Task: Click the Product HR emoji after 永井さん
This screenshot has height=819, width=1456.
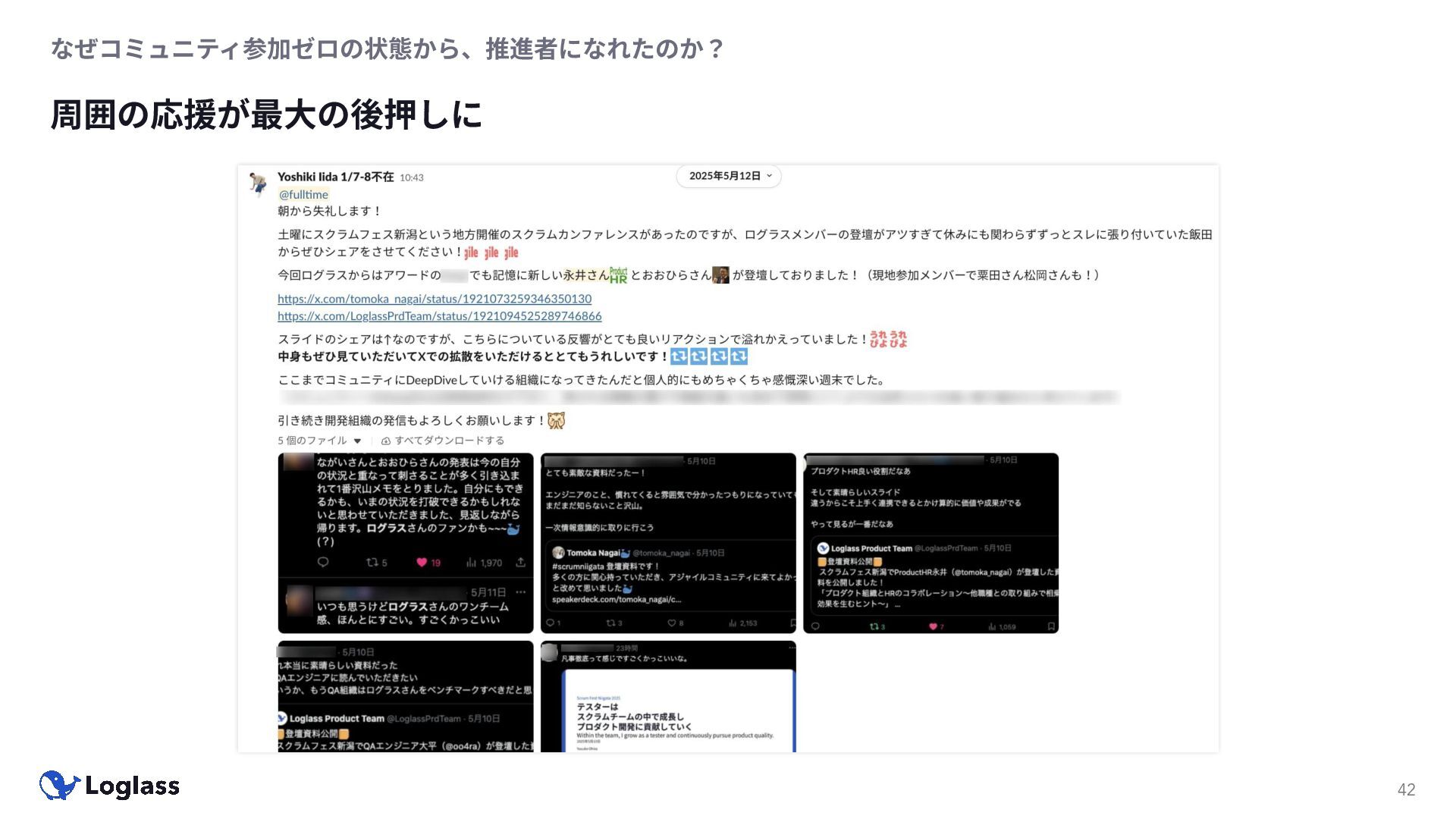Action: (619, 275)
